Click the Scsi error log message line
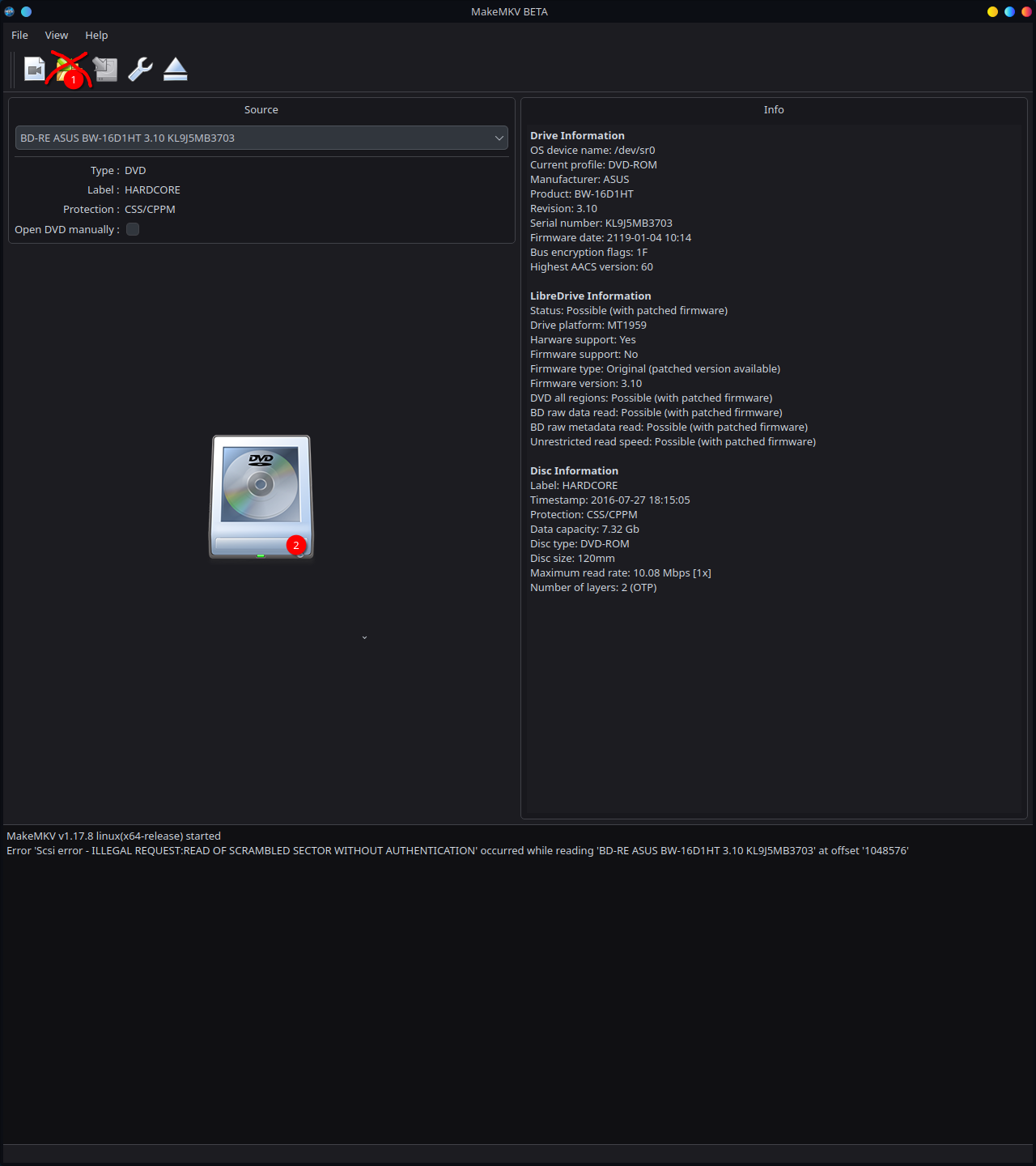1036x1166 pixels. (457, 850)
